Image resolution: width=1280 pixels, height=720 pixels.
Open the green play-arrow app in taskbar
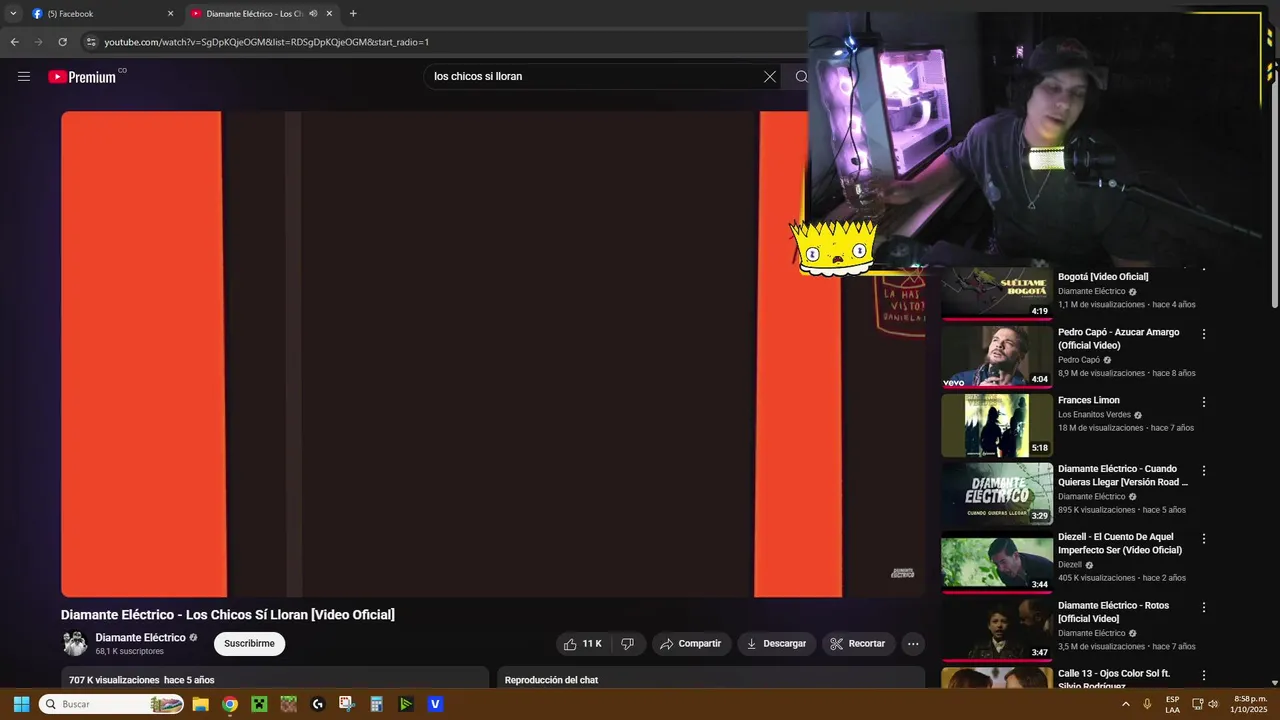point(406,704)
